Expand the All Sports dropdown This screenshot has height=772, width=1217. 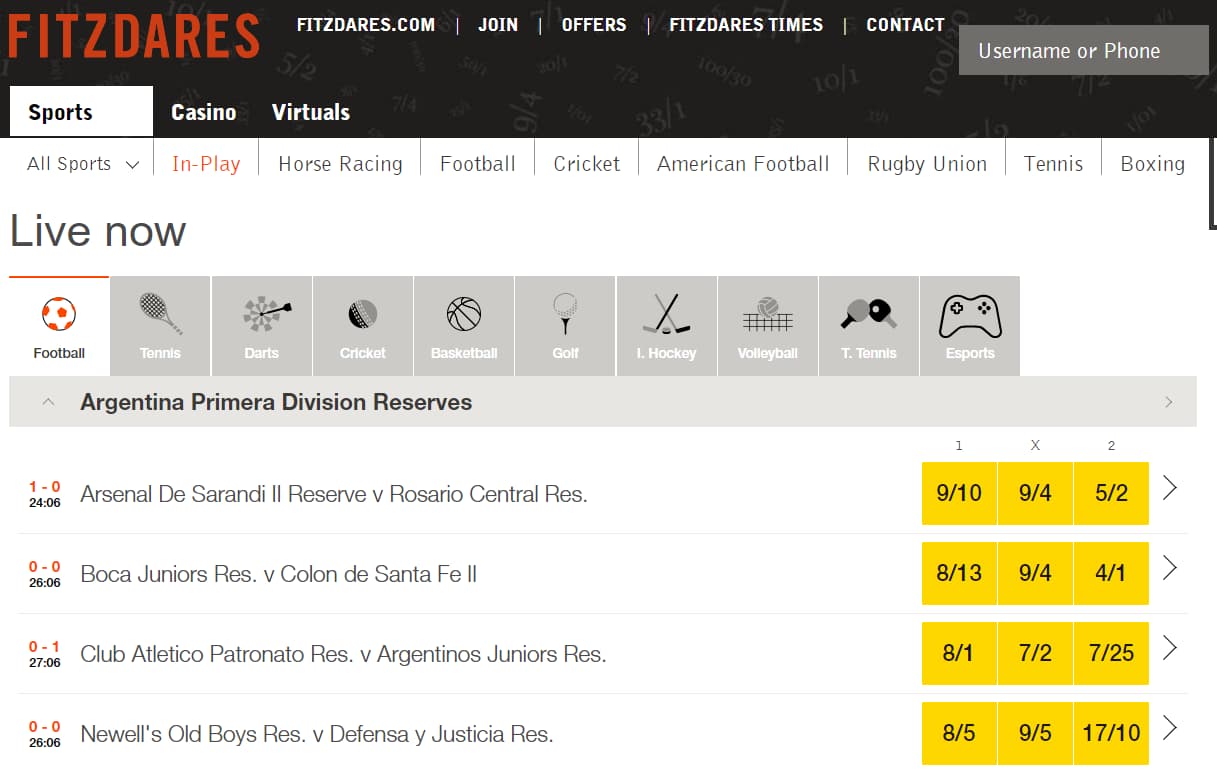click(x=82, y=164)
